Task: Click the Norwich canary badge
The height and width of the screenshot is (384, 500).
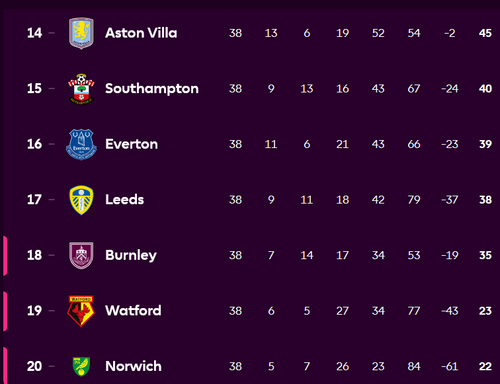Action: pyautogui.click(x=81, y=366)
